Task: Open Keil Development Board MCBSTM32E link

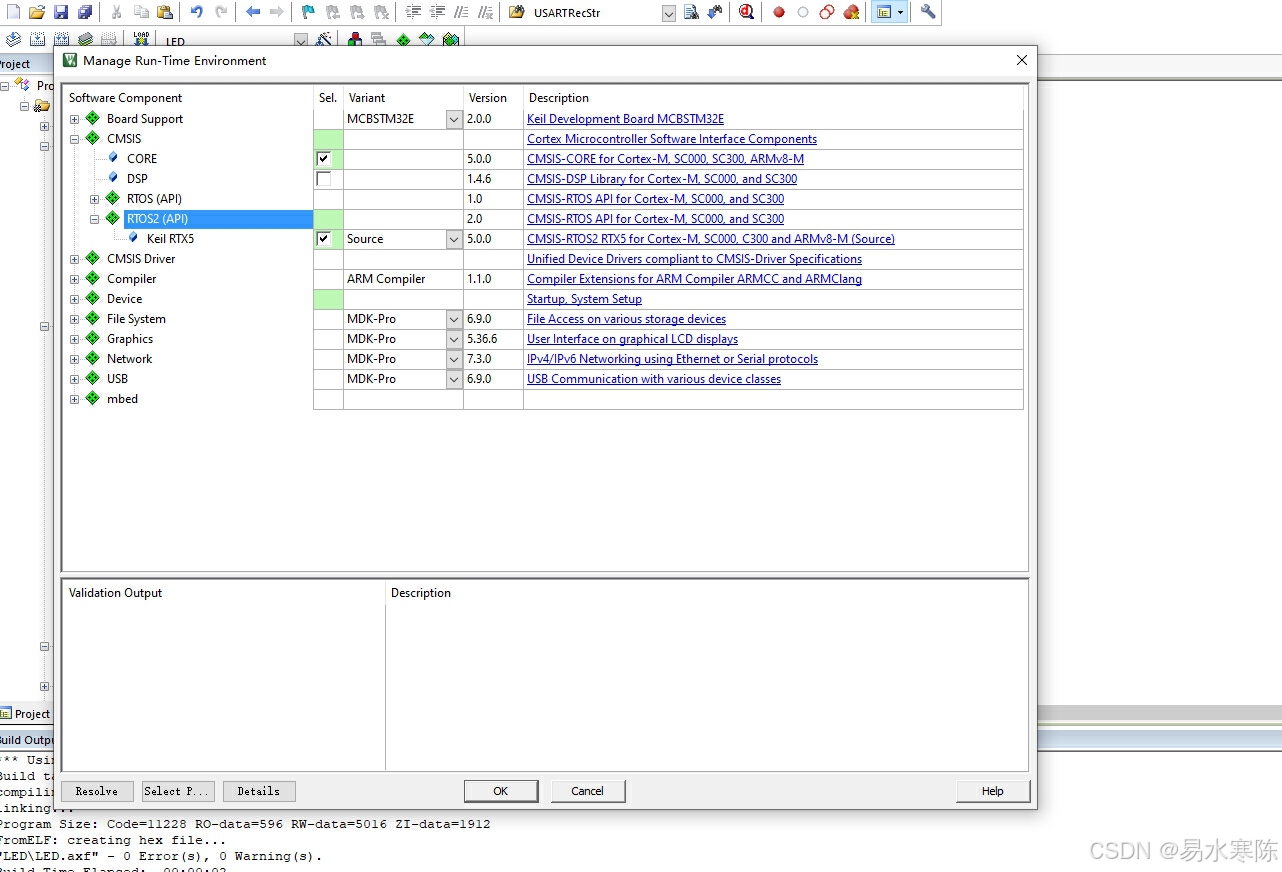Action: [625, 119]
